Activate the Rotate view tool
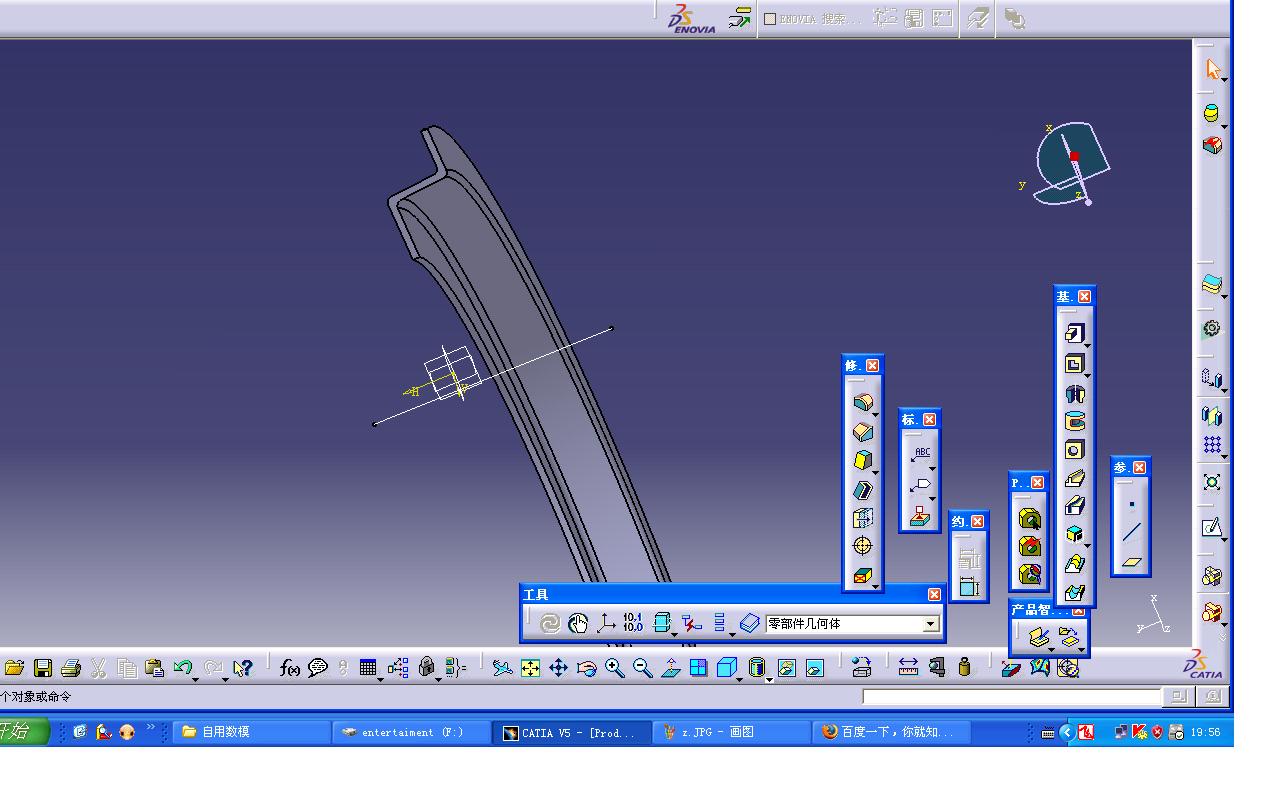Screen dimensions: 1280x800 click(x=586, y=668)
